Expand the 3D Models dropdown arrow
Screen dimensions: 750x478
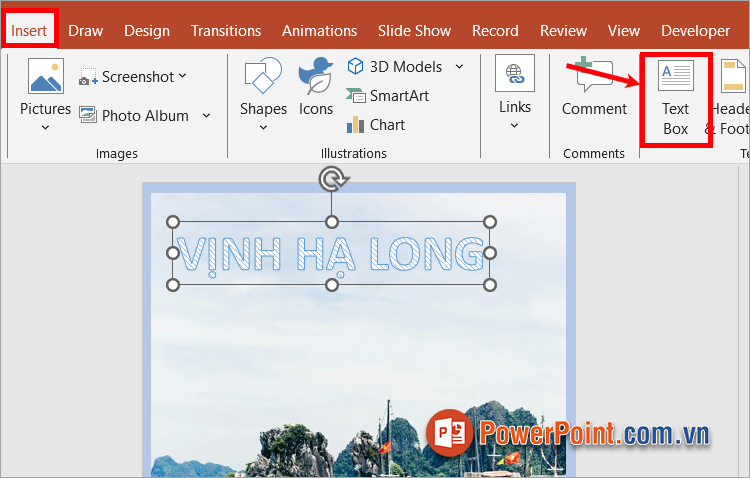(x=459, y=66)
